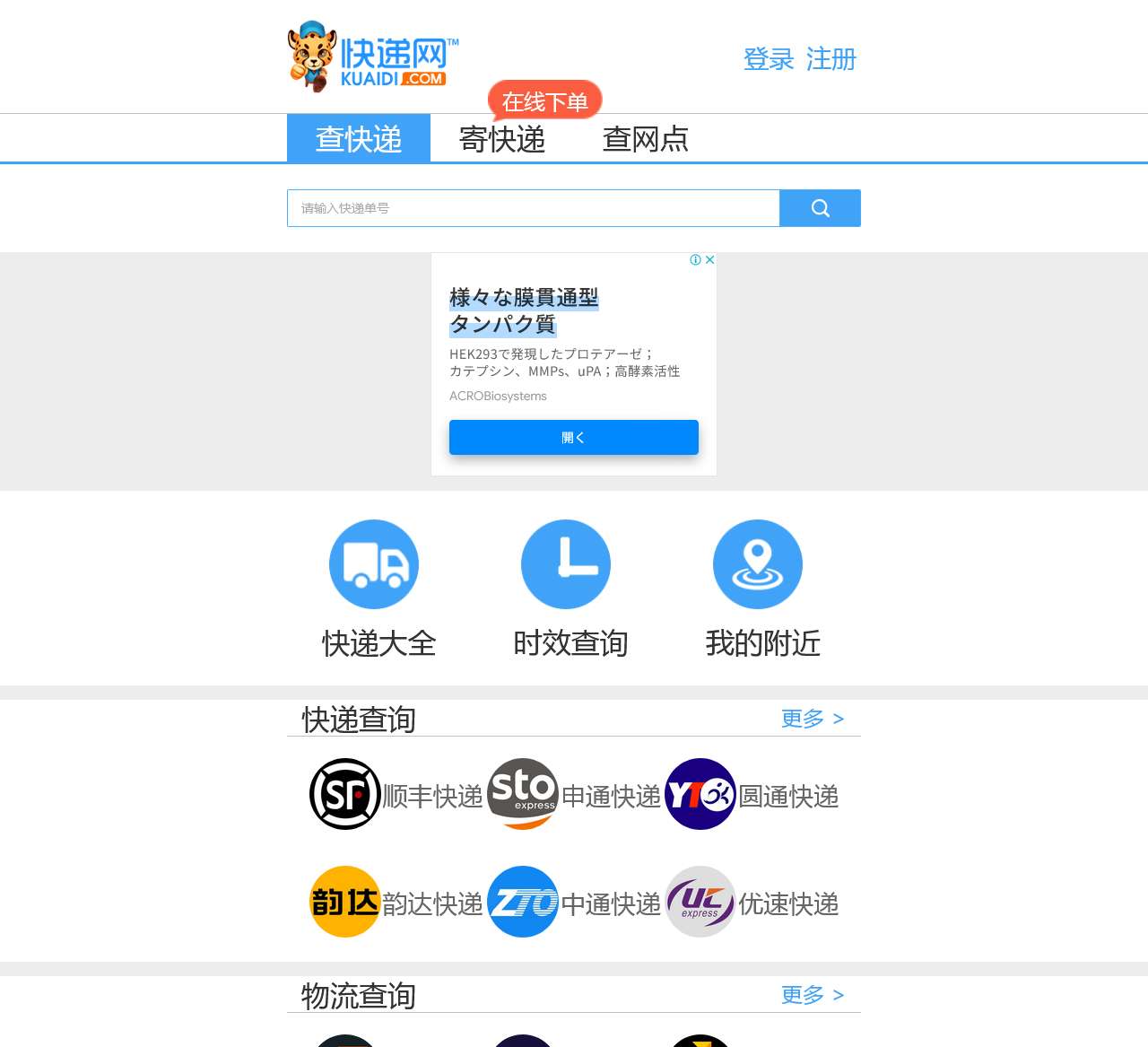
Task: Switch to the 查网点 tab
Action: [646, 138]
